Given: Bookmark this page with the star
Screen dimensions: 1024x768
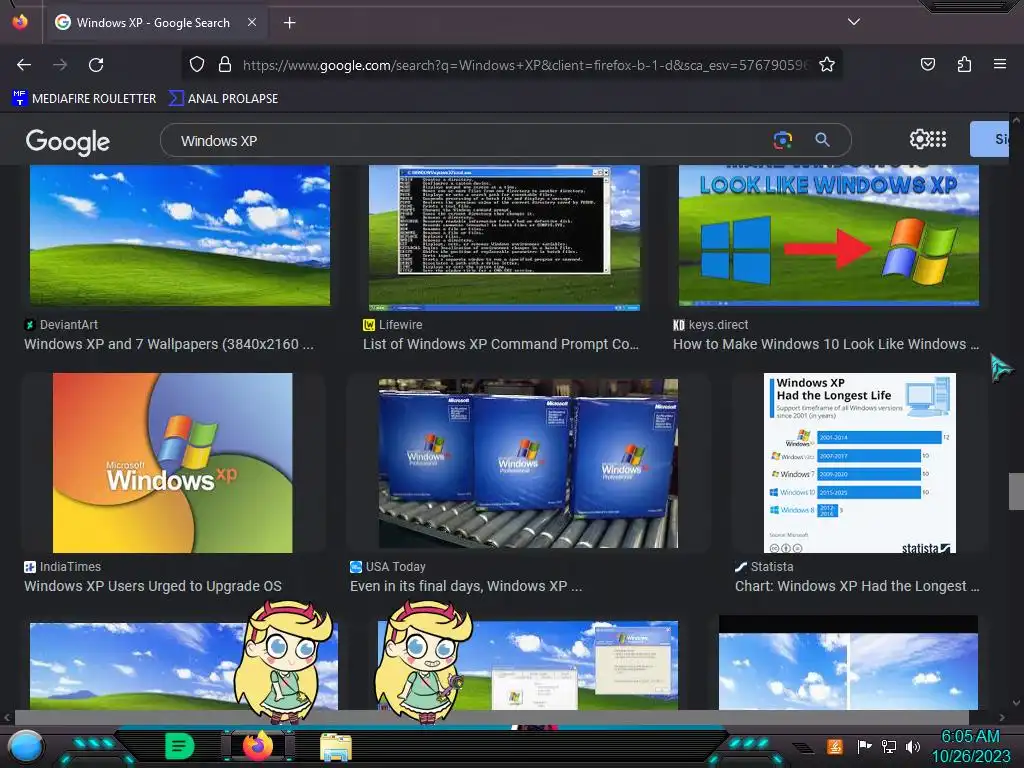Looking at the screenshot, I should coord(827,64).
